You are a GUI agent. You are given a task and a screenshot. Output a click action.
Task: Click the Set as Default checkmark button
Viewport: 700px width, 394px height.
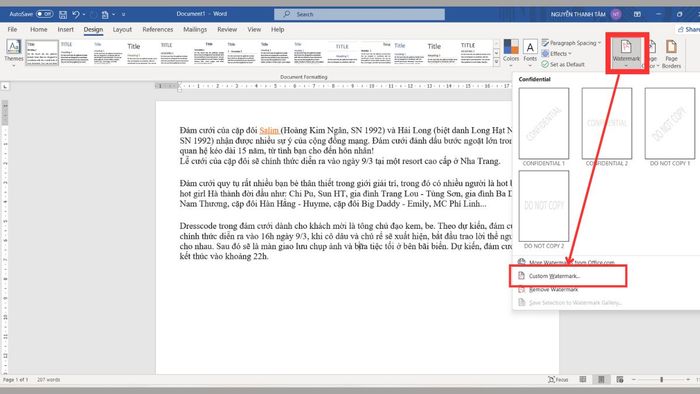(563, 64)
